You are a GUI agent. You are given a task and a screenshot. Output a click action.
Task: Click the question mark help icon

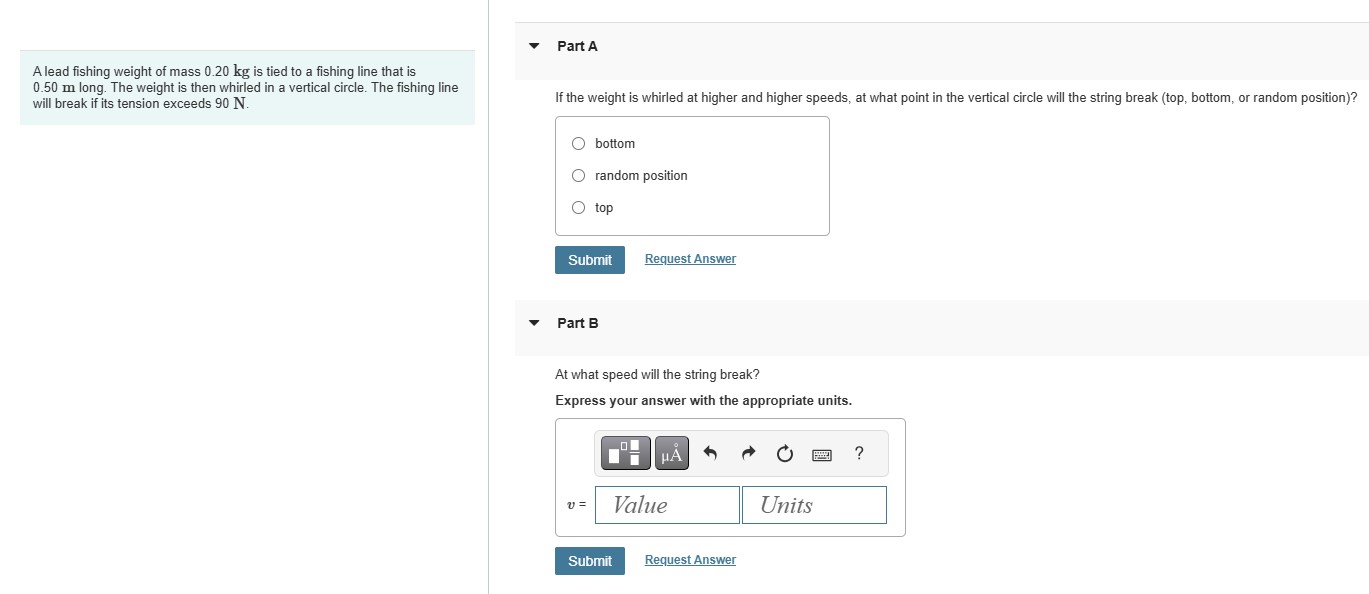pos(859,453)
